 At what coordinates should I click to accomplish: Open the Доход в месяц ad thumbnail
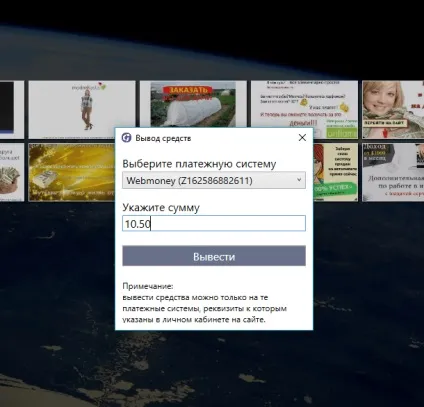393,172
